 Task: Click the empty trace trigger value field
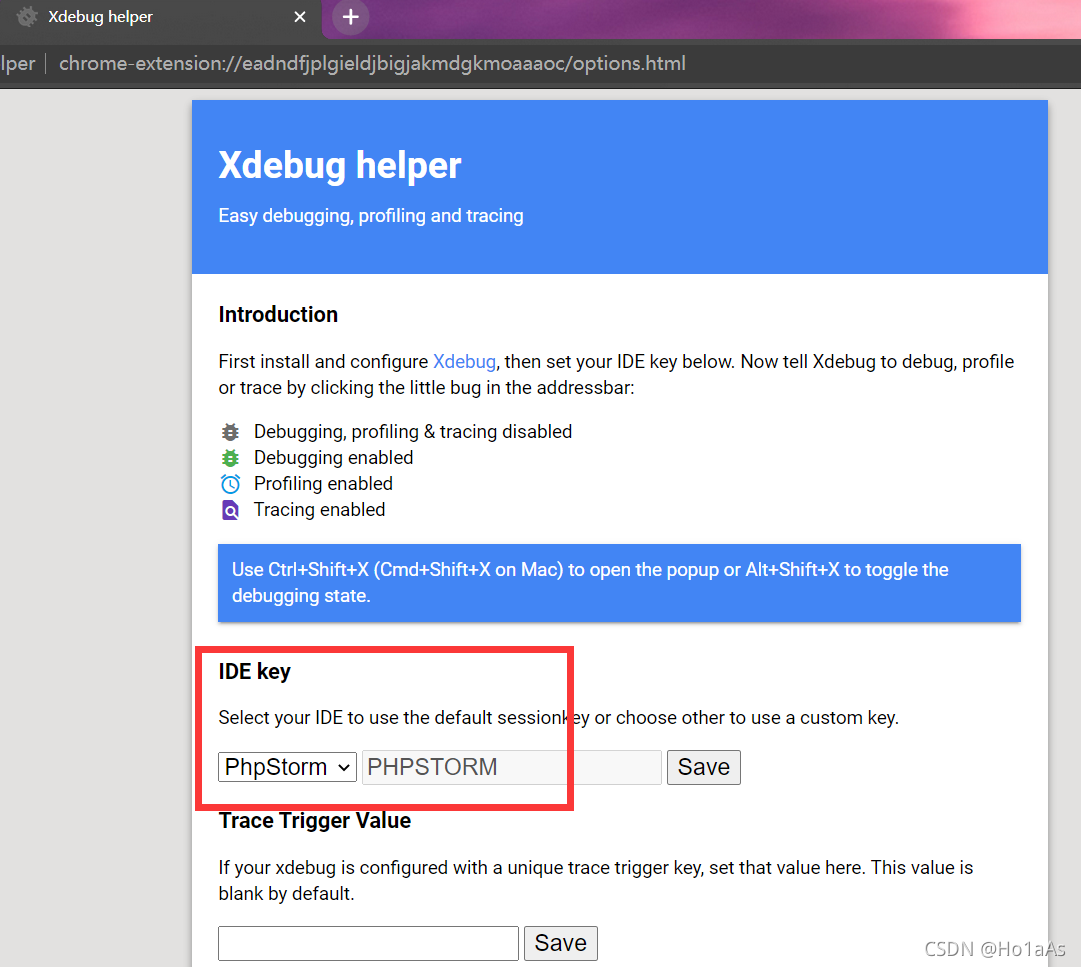(x=368, y=943)
